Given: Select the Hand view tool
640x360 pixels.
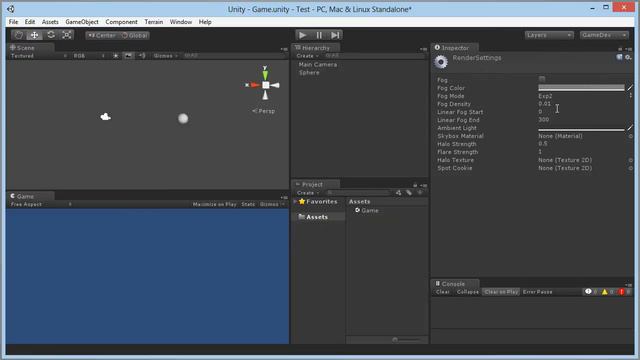Looking at the screenshot, I should (18, 35).
